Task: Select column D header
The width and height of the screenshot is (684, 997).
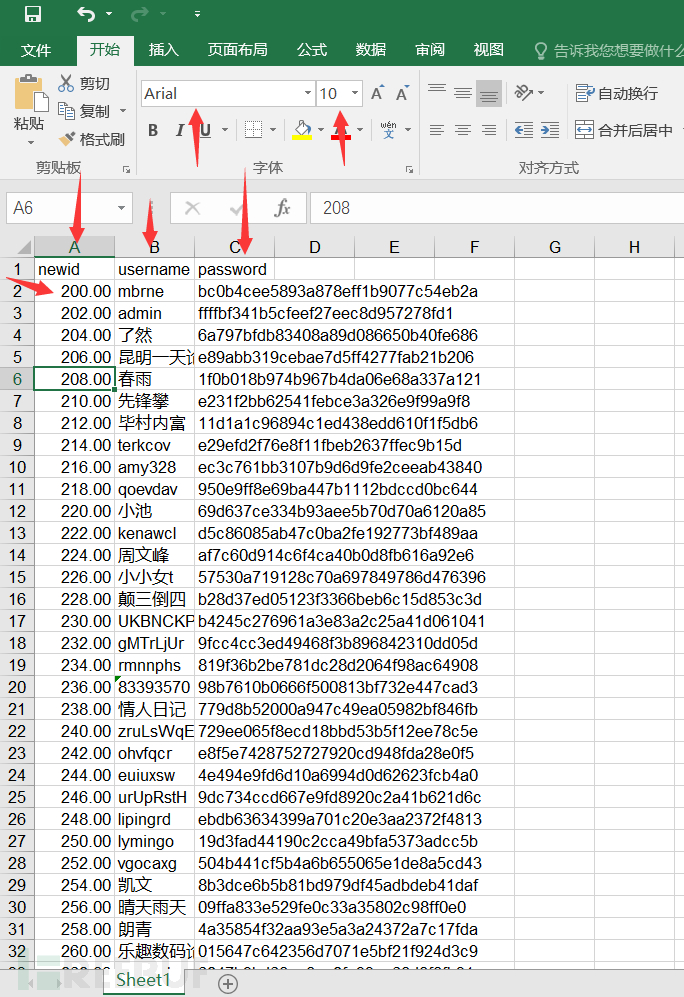Action: coord(315,247)
